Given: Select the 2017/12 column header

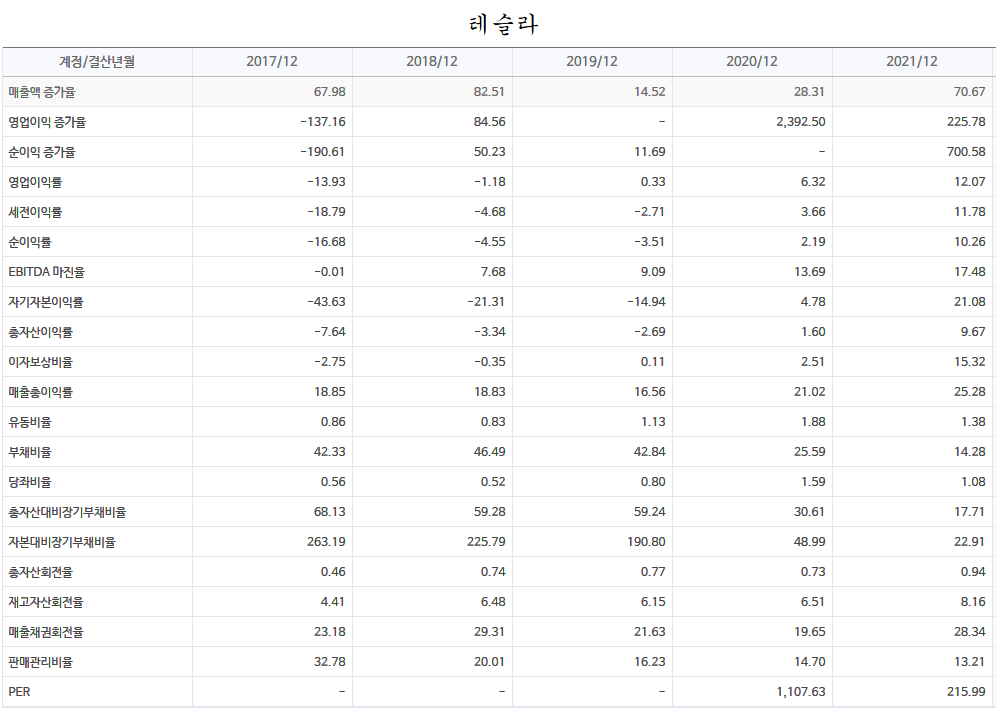Looking at the screenshot, I should click(272, 62).
